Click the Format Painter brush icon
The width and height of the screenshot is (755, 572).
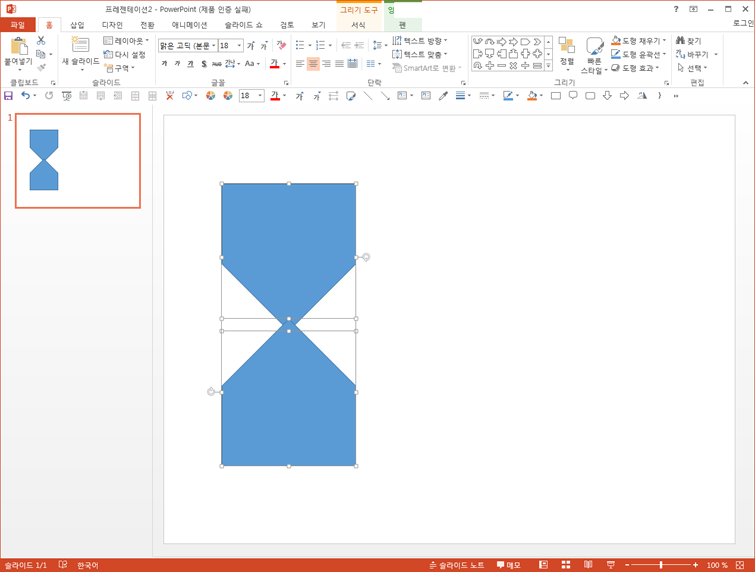[x=41, y=68]
